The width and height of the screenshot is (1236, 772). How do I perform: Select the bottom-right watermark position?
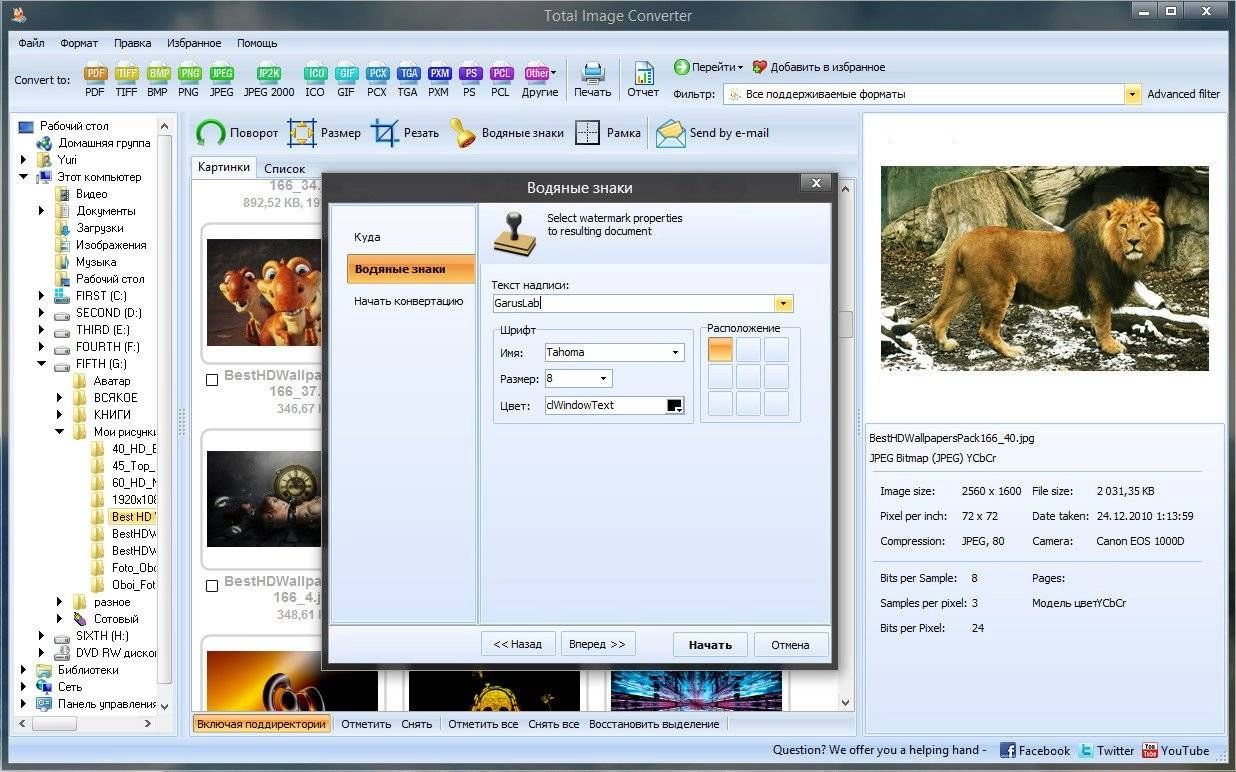[776, 404]
